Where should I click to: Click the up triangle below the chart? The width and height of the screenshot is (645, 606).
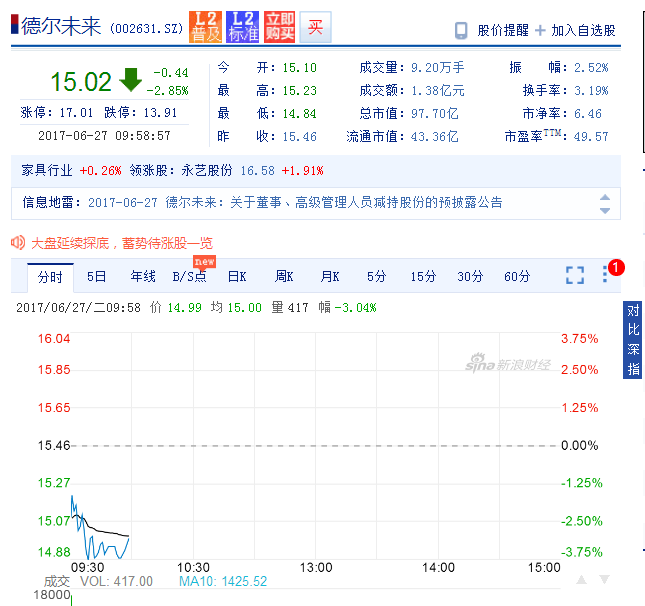(582, 580)
